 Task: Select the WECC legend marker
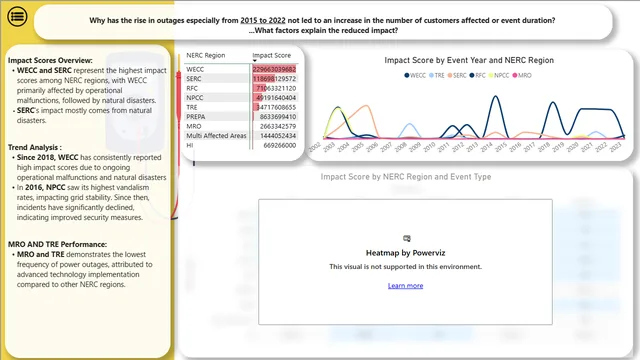click(x=407, y=76)
